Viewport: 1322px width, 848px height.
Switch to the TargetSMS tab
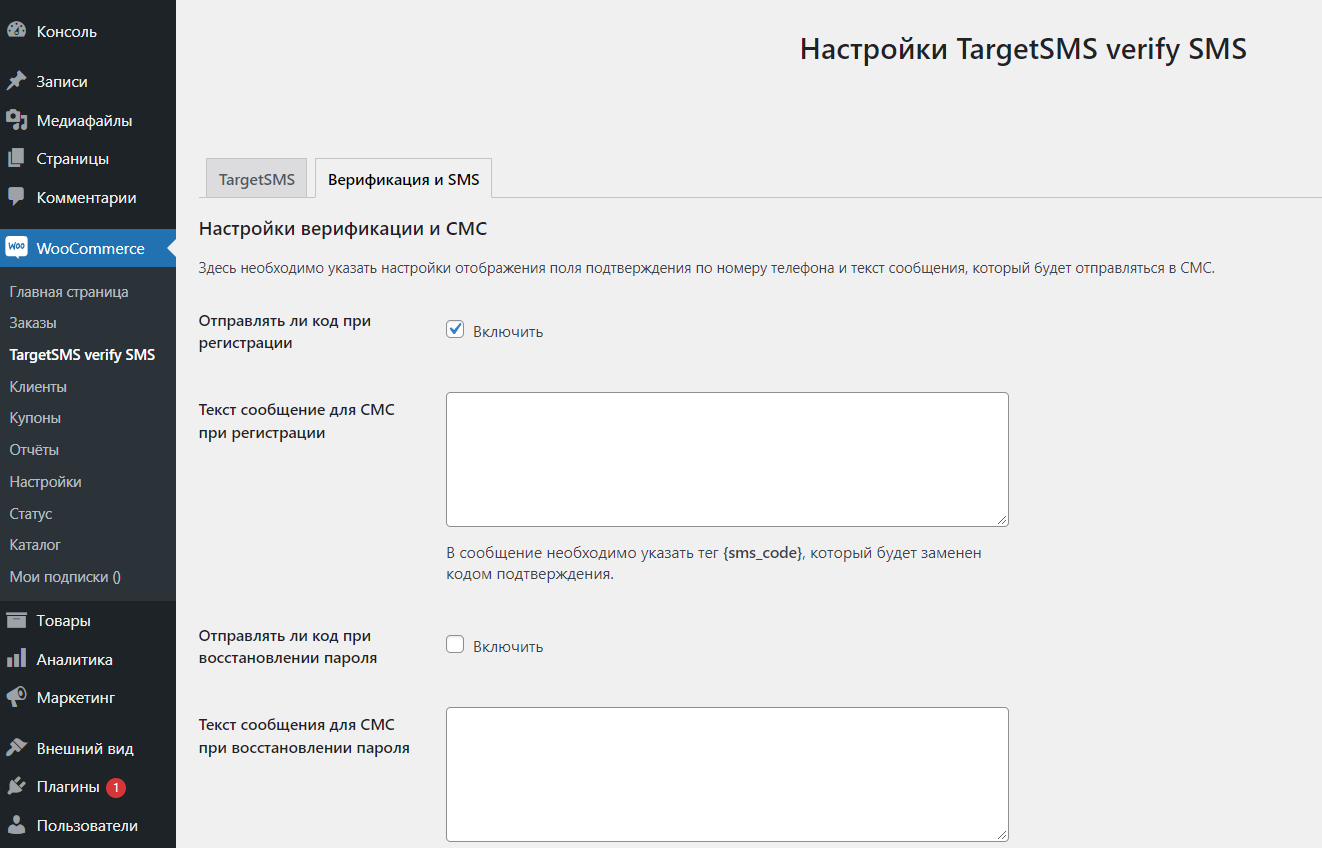coord(257,180)
